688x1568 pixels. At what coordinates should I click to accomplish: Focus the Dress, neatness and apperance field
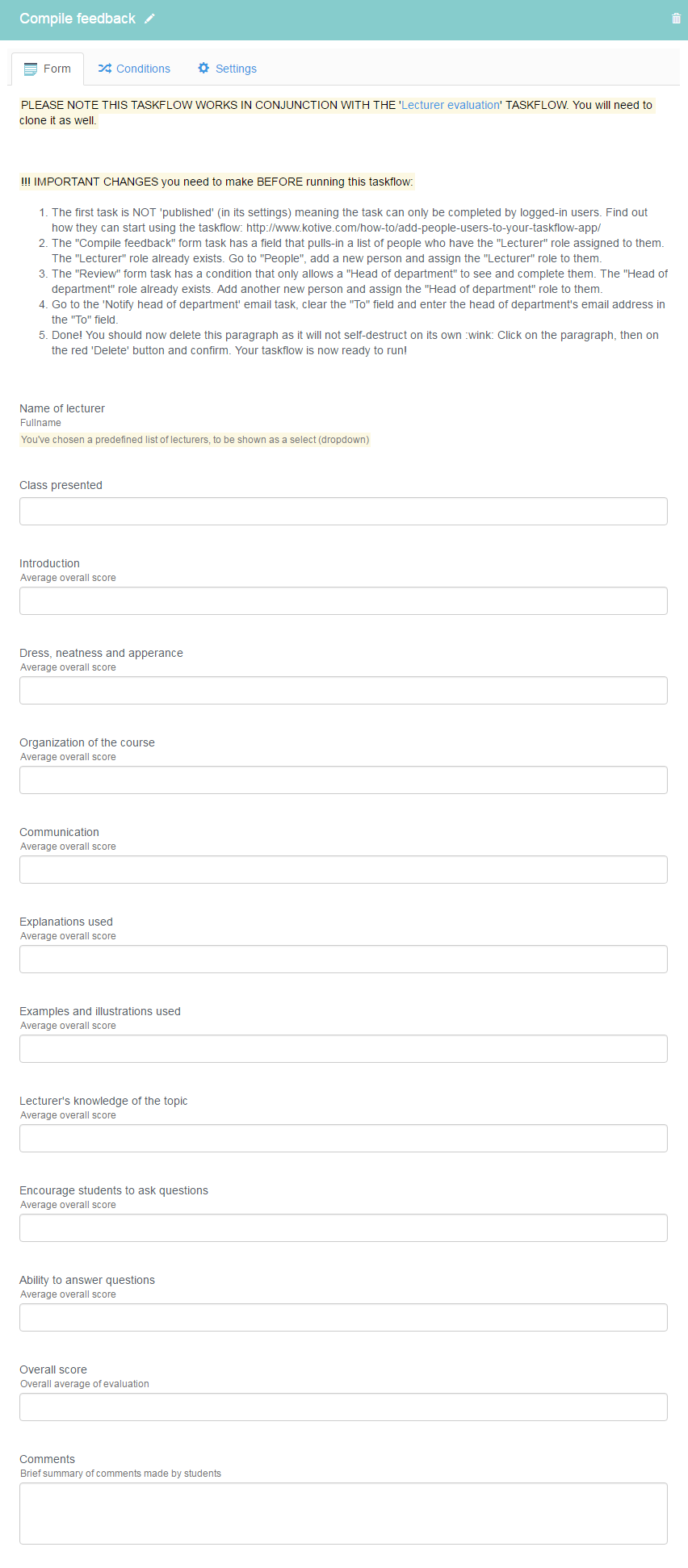[343, 691]
